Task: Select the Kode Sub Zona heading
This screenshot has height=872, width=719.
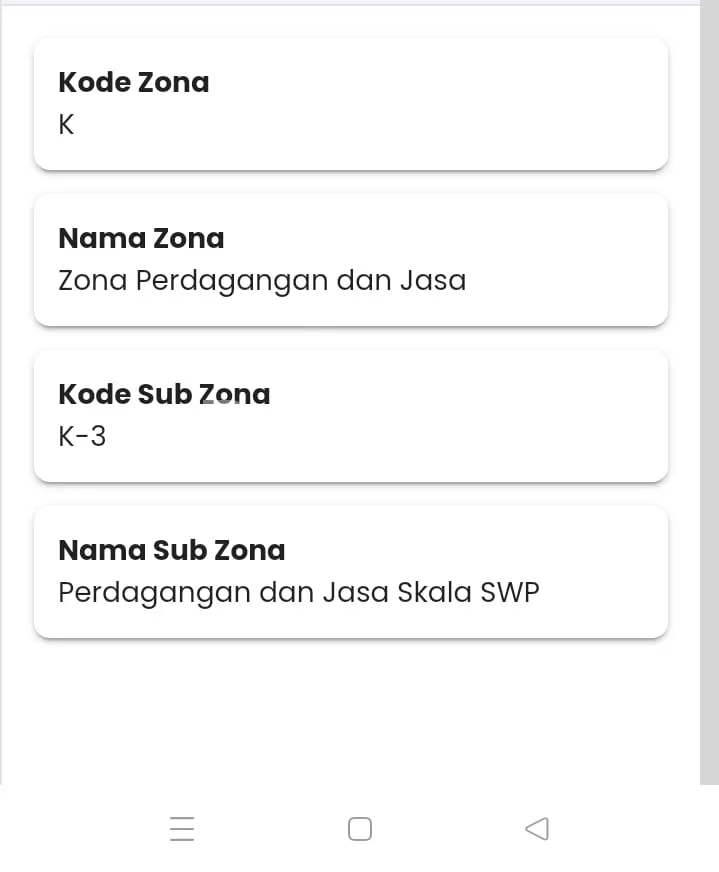Action: (164, 394)
